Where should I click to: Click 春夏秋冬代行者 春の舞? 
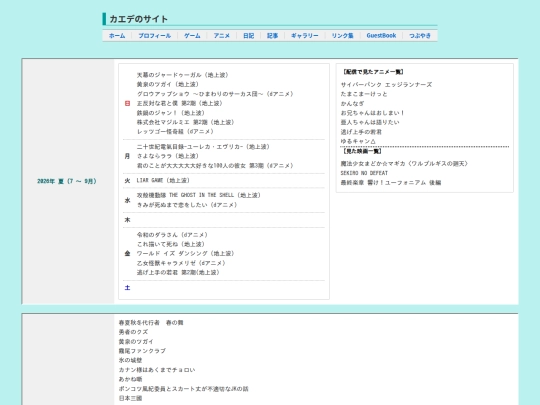point(151,323)
